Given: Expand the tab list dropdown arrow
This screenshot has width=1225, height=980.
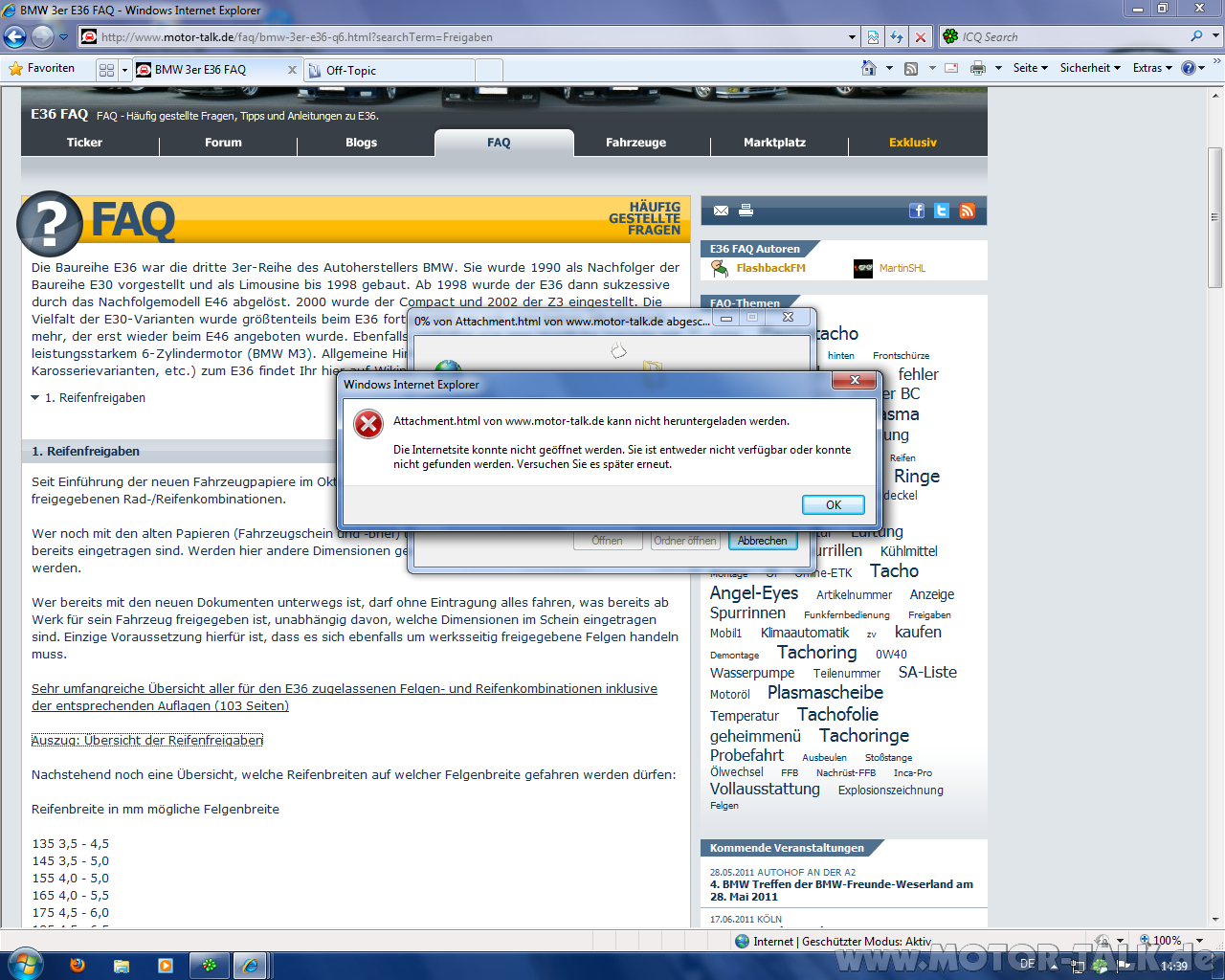Looking at the screenshot, I should 124,70.
